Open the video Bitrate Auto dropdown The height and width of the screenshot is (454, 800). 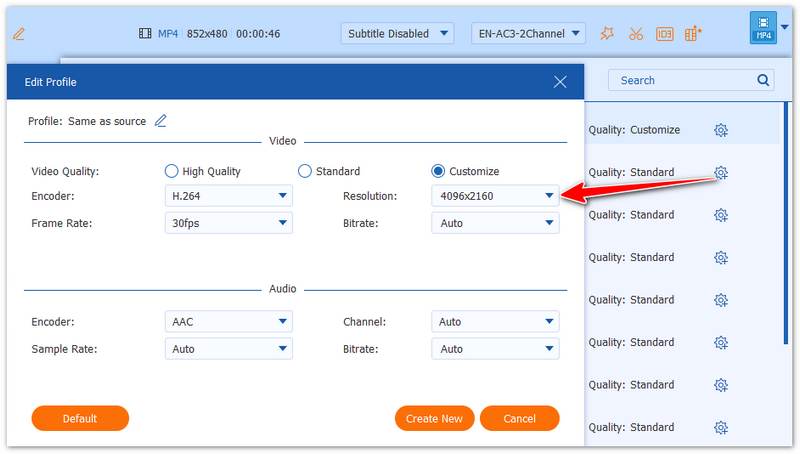[x=495, y=223]
